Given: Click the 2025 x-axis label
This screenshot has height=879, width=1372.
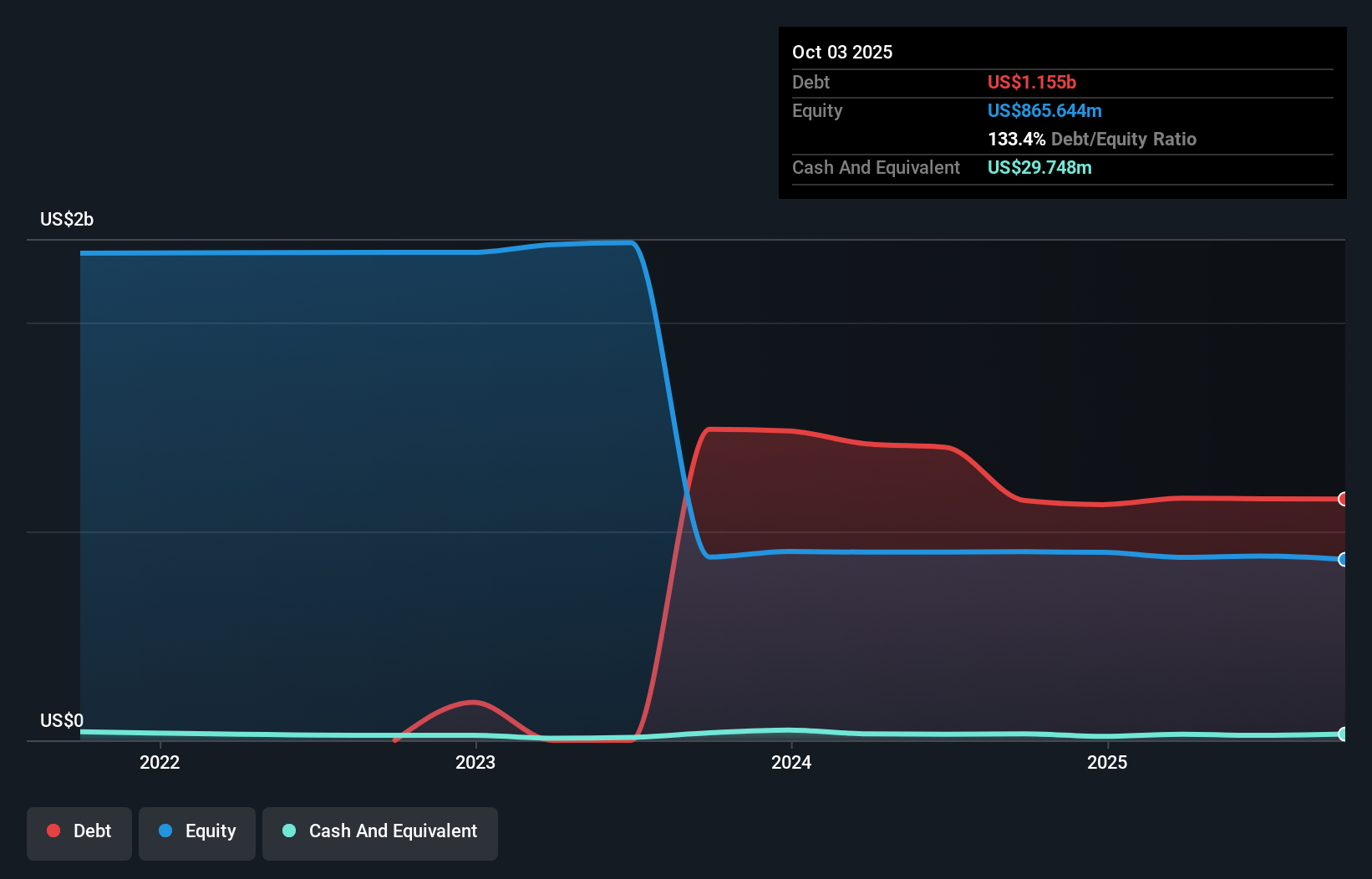Looking at the screenshot, I should click(1107, 762).
